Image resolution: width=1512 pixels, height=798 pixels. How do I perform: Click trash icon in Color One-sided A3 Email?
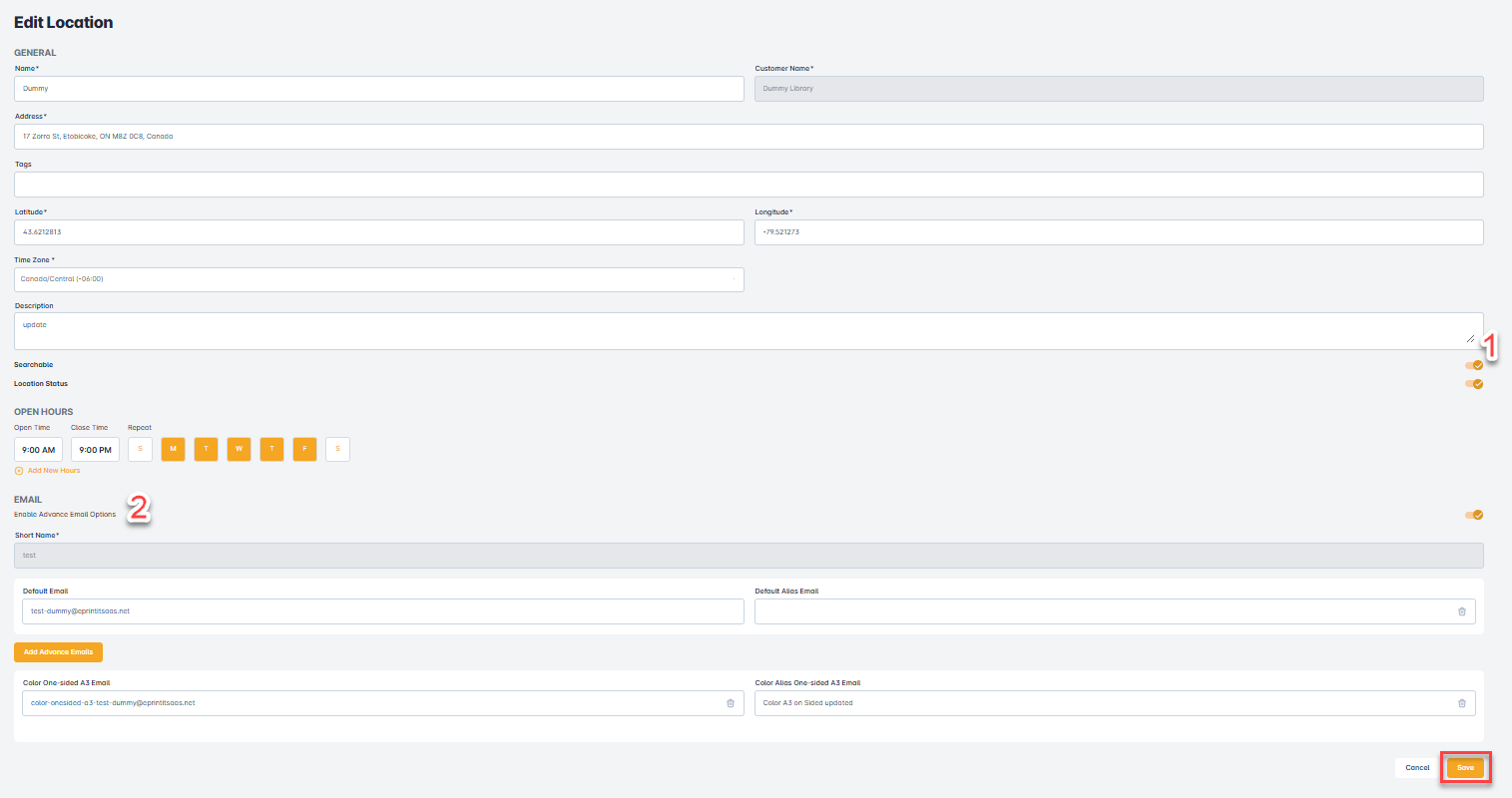click(730, 703)
